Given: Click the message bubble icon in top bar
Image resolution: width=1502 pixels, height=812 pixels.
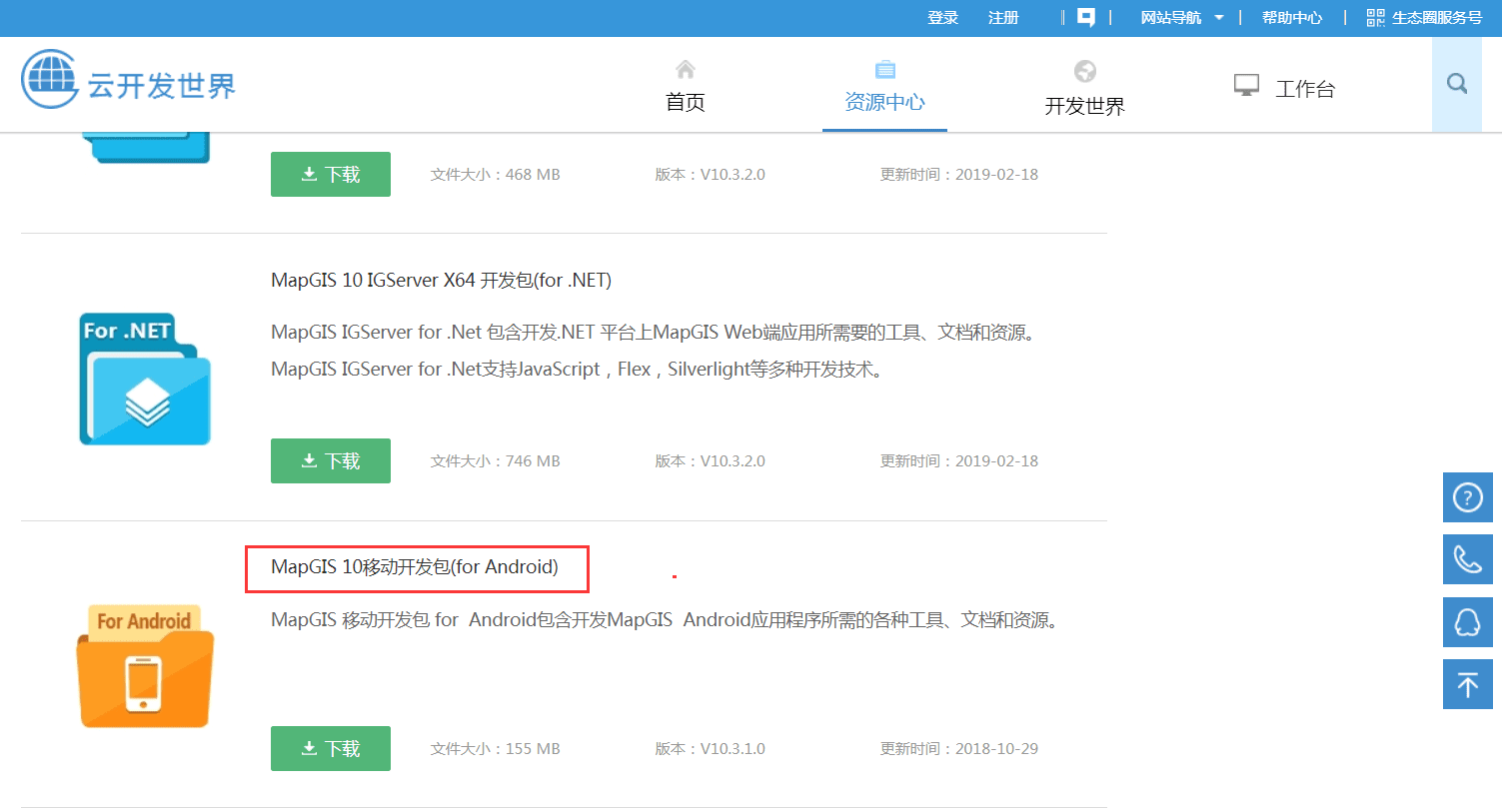Looking at the screenshot, I should pyautogui.click(x=1085, y=17).
